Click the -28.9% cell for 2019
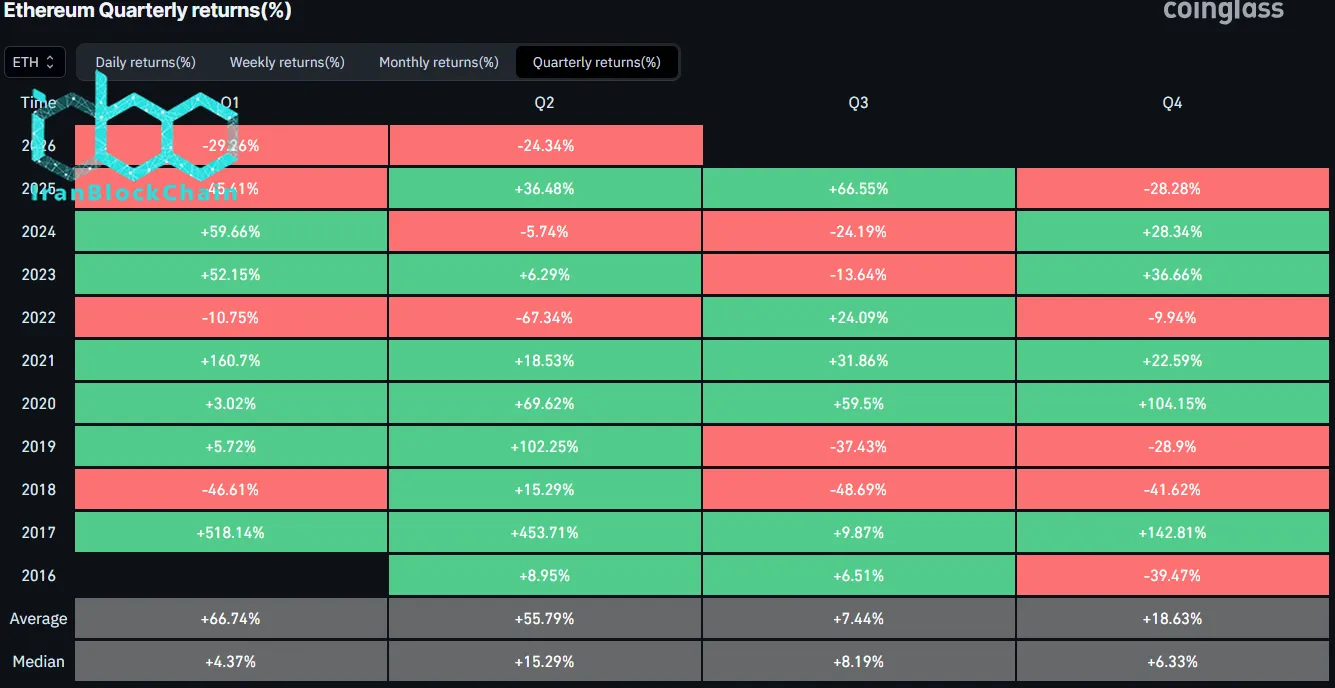 click(1173, 446)
